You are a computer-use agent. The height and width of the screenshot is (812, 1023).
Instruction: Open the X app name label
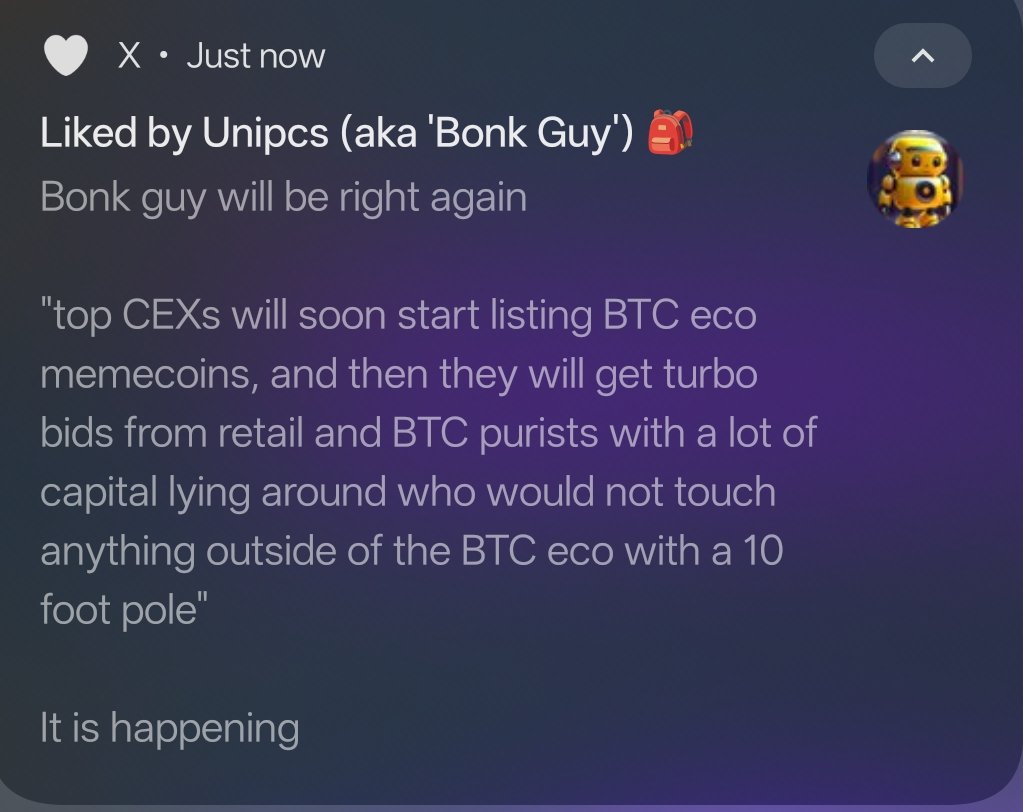[129, 55]
